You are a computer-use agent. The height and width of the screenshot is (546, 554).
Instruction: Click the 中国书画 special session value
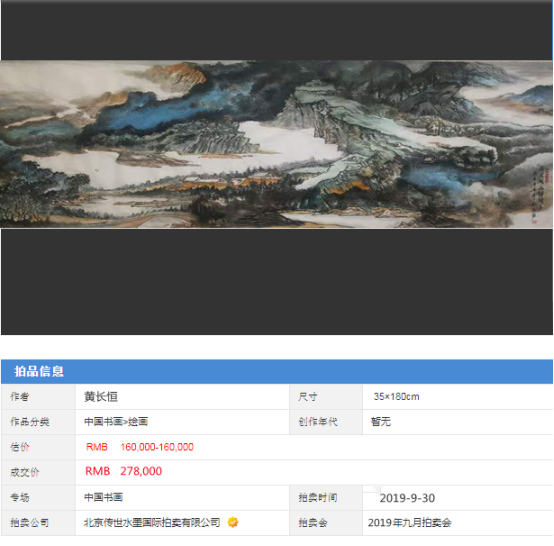pos(103,497)
